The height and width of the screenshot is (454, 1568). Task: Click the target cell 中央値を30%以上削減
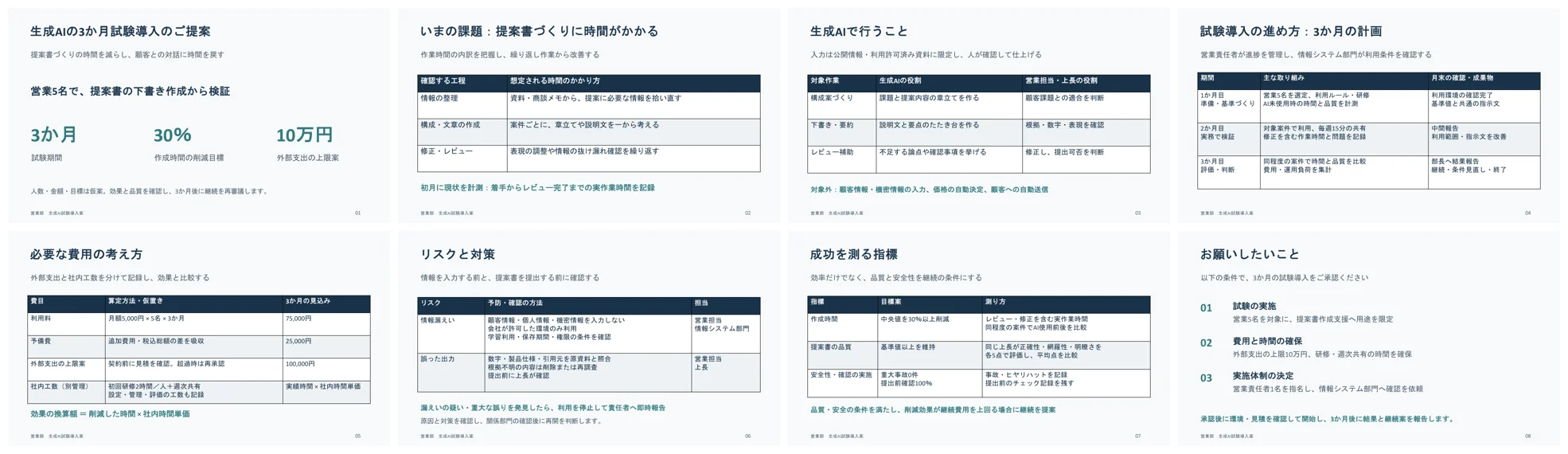[930, 327]
